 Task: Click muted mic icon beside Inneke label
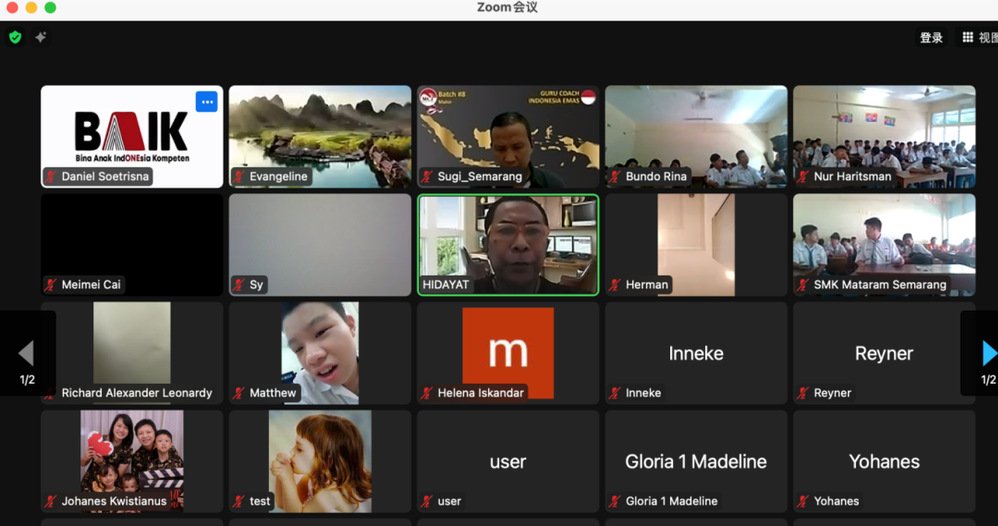pyautogui.click(x=615, y=393)
